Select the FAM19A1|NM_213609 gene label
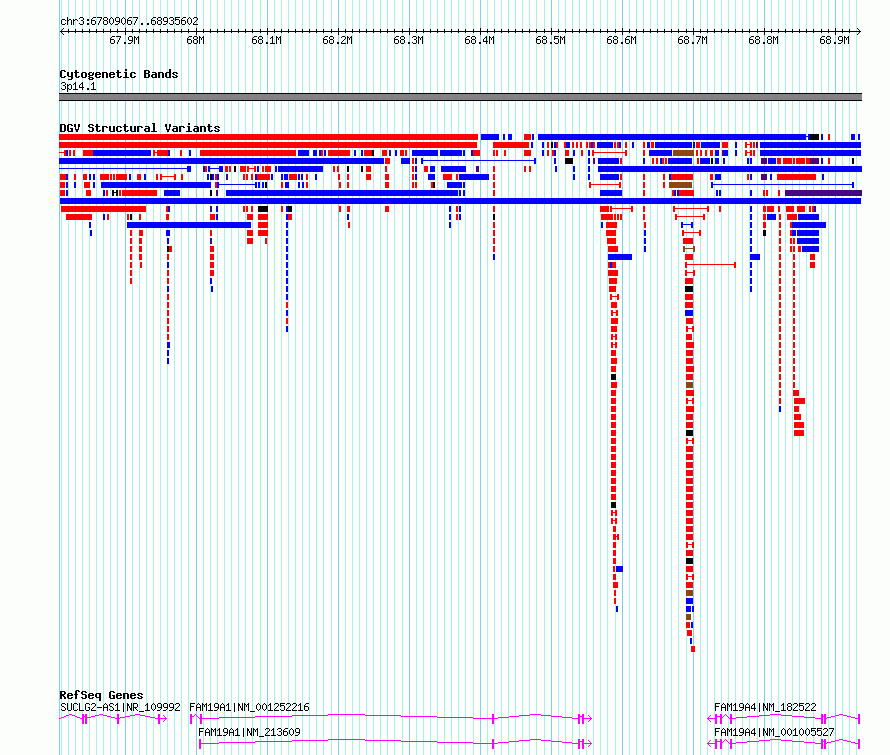 coord(249,732)
